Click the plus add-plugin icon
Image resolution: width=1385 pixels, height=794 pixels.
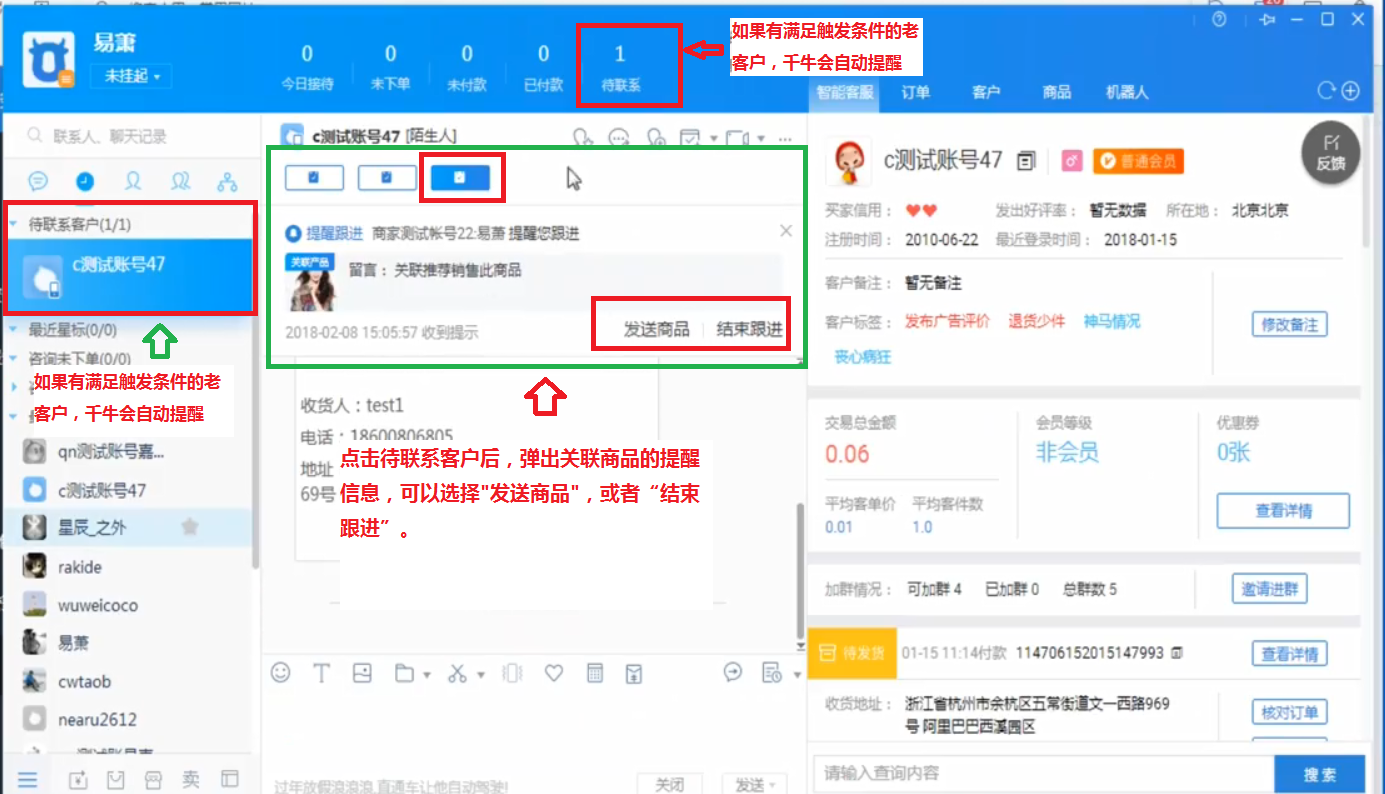(x=1350, y=91)
